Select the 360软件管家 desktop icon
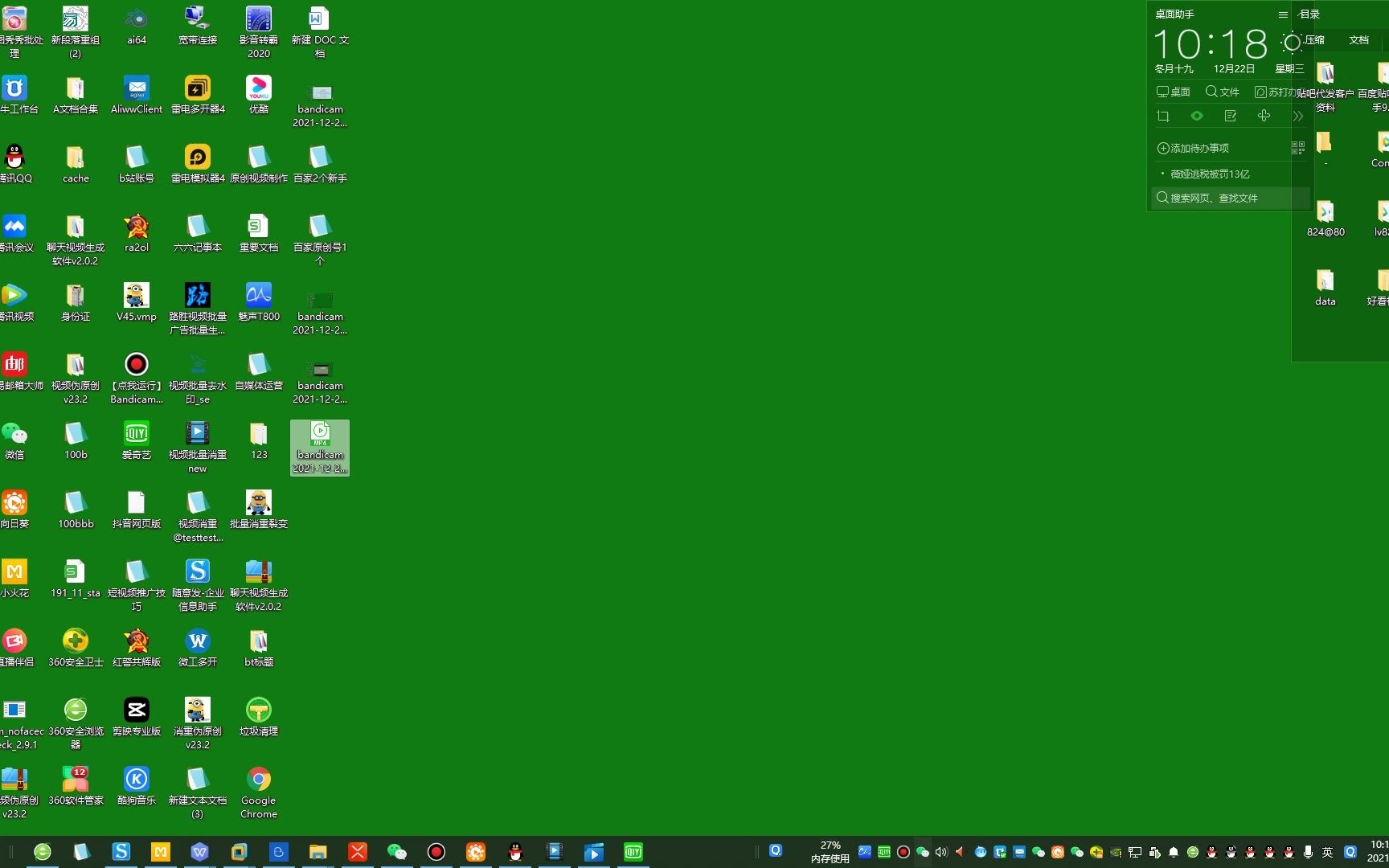Screen dimensions: 1389x868 coord(76,786)
